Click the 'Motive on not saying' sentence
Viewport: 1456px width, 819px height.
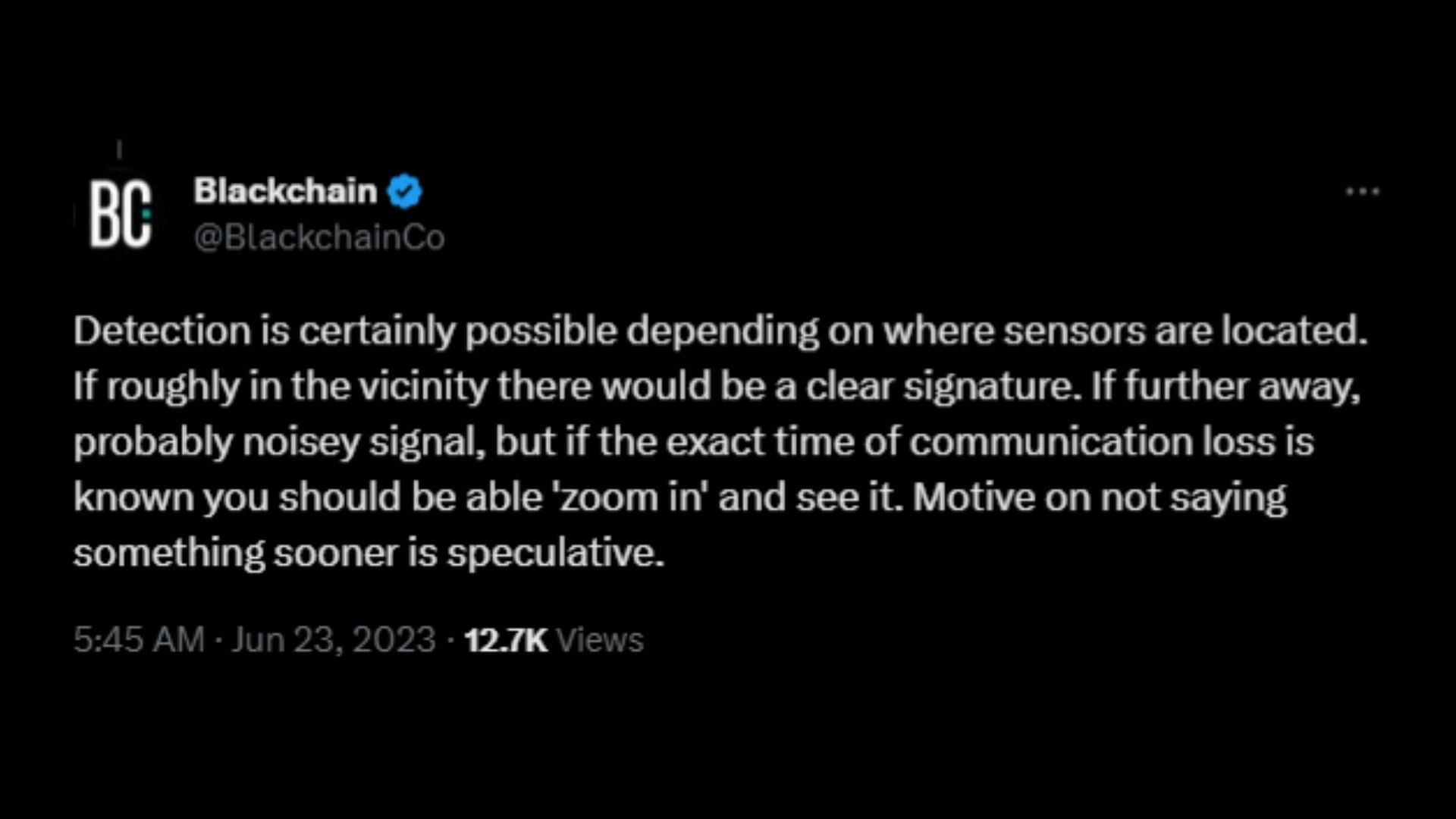click(1100, 497)
